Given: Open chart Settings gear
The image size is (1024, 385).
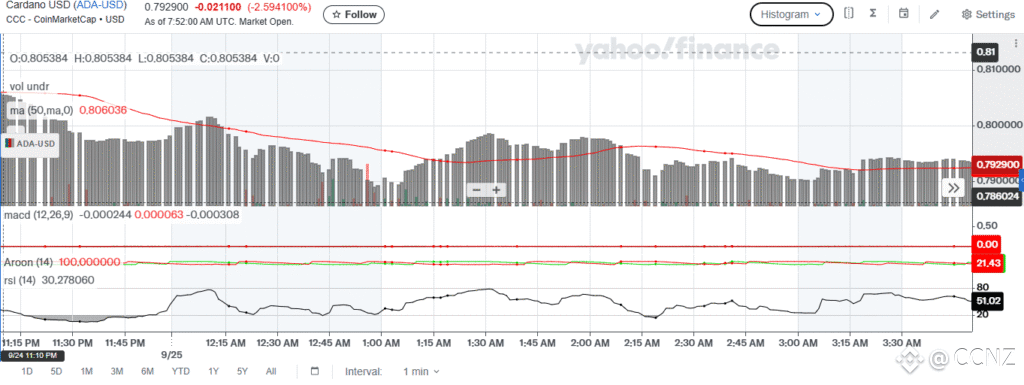Looking at the screenshot, I should tap(988, 14).
